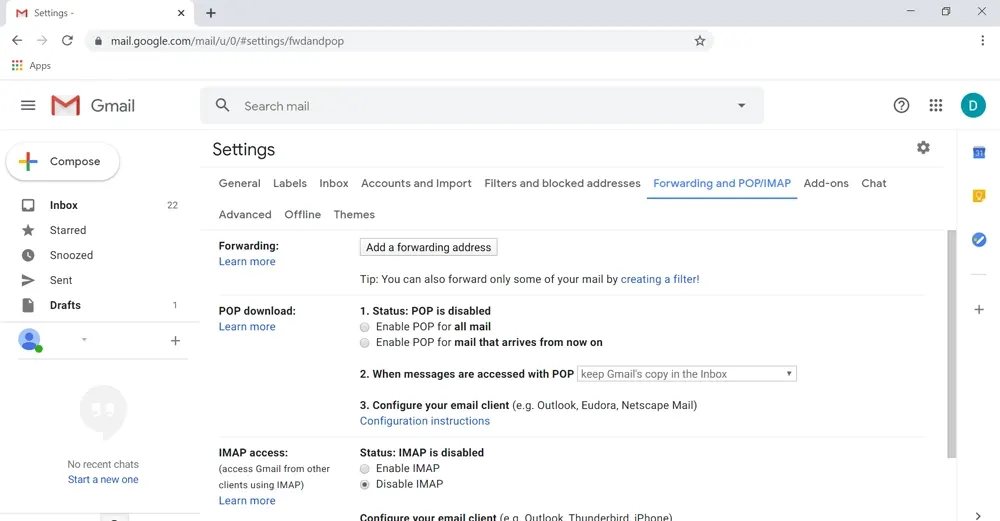Click the Sent arrow icon
Image resolution: width=1000 pixels, height=521 pixels.
(28, 280)
